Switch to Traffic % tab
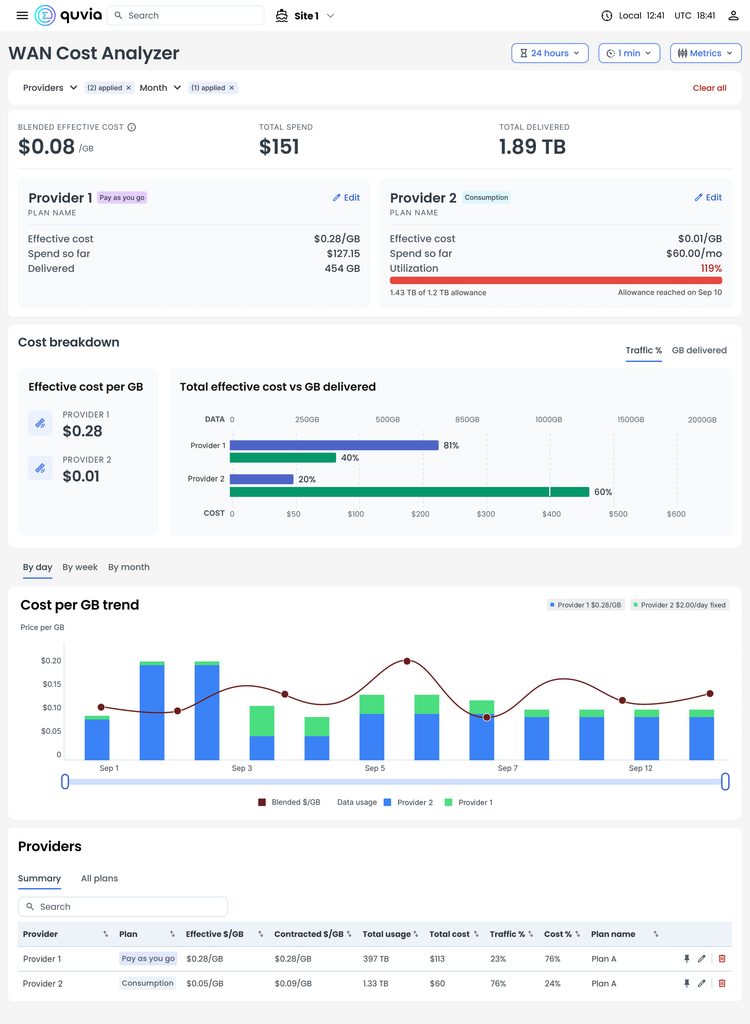750x1024 pixels. click(644, 351)
